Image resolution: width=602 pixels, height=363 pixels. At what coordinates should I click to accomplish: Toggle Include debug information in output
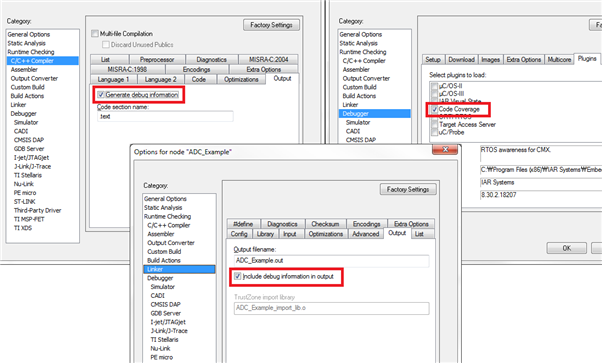pos(238,276)
